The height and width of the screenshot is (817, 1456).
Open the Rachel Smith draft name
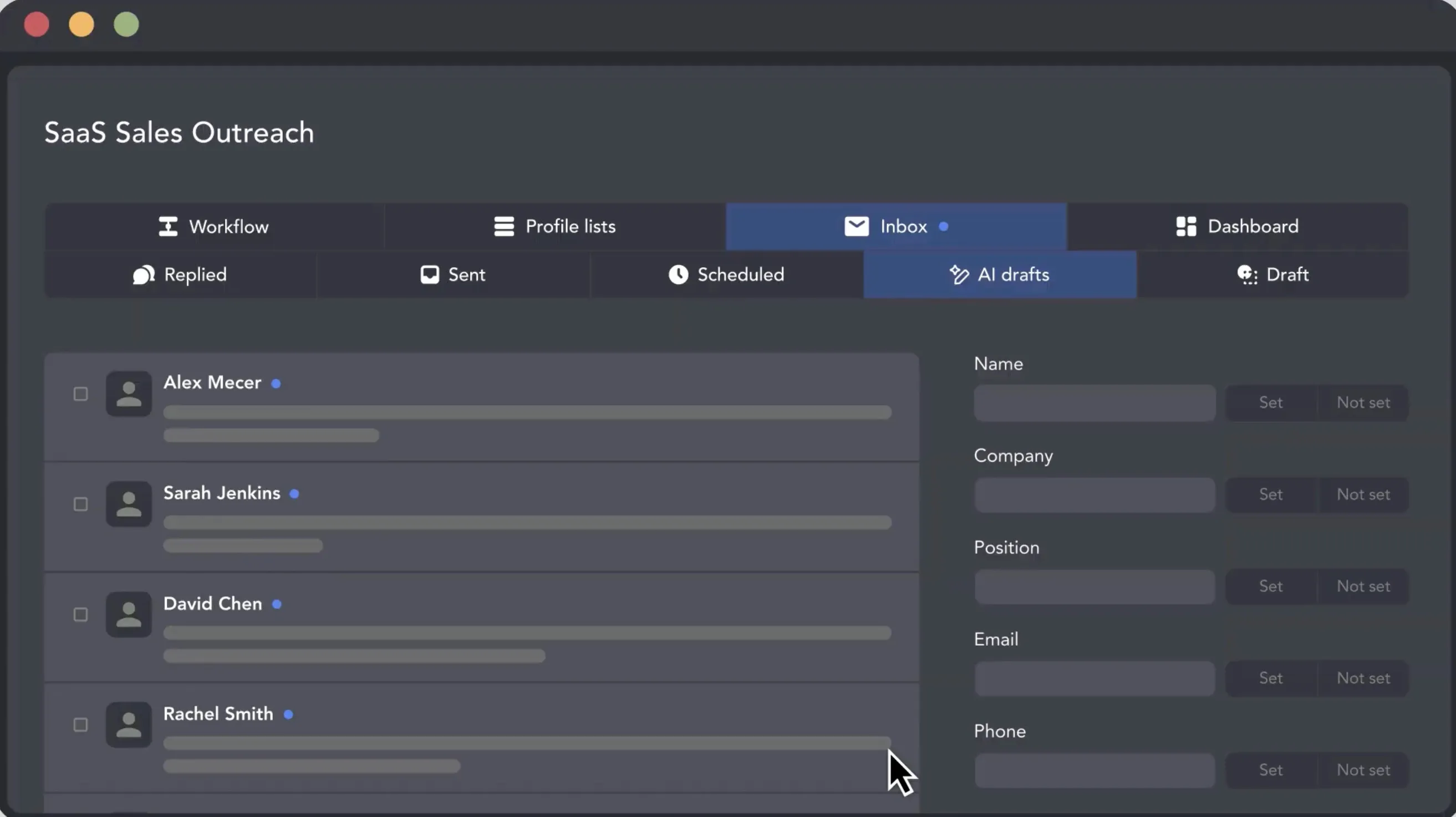click(x=218, y=714)
